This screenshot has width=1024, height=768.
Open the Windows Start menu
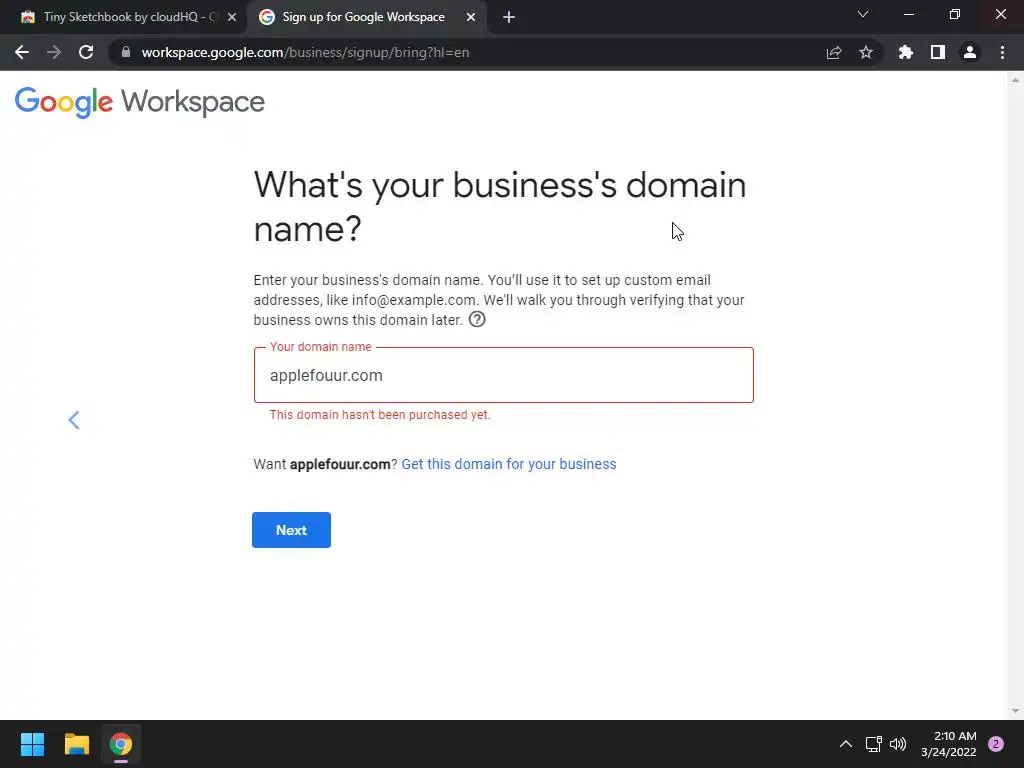tap(32, 744)
